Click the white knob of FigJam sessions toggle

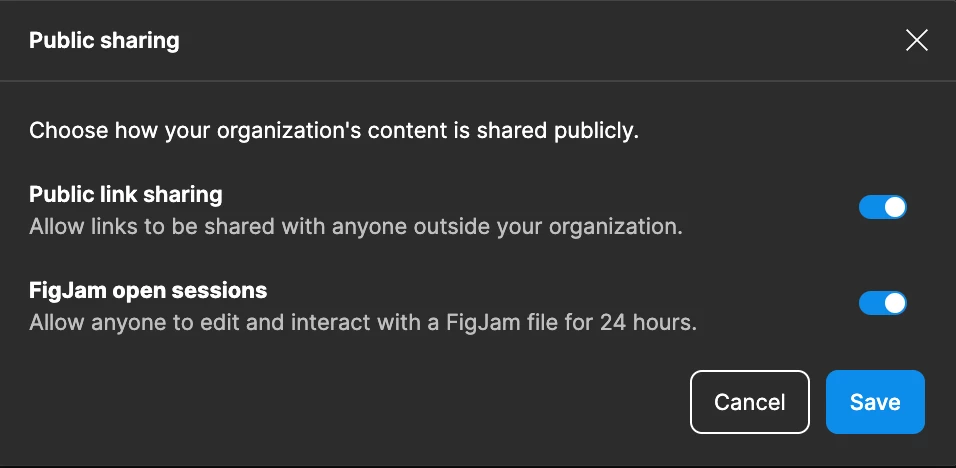click(x=894, y=303)
